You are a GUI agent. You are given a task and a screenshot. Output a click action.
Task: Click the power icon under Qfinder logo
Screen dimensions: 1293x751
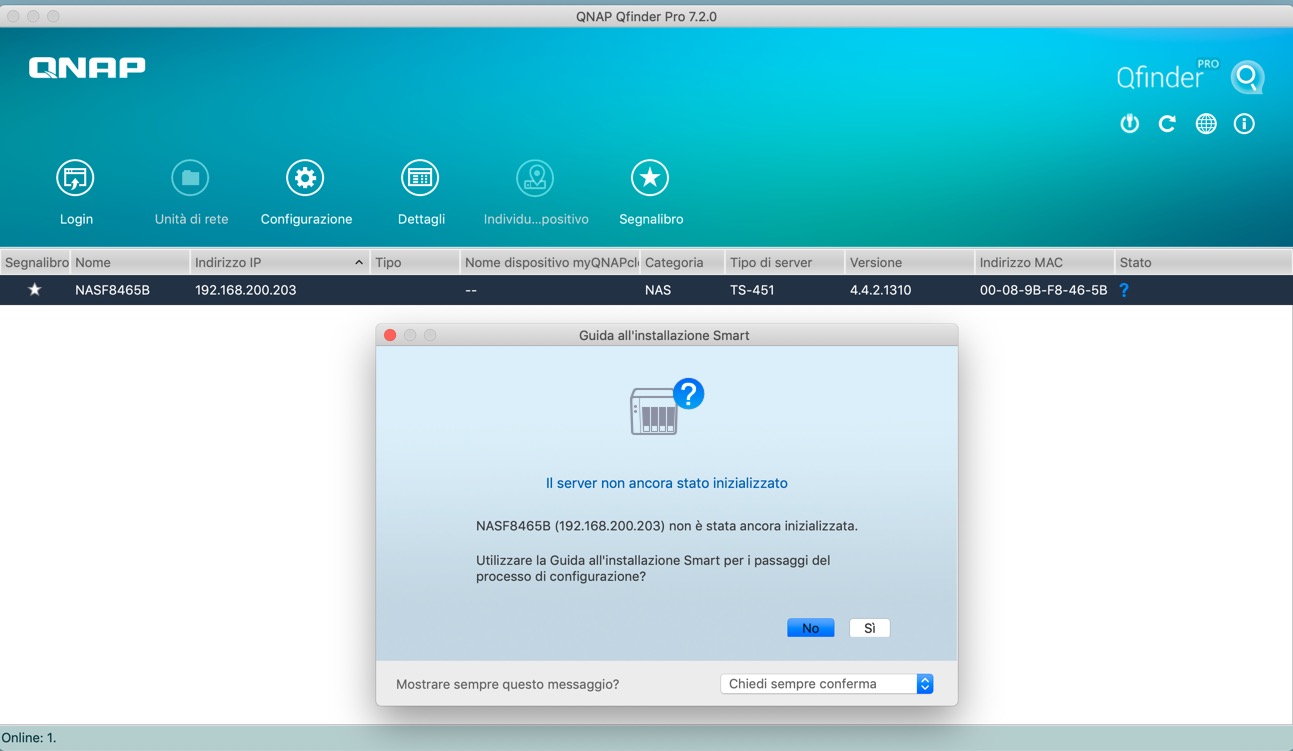point(1129,124)
